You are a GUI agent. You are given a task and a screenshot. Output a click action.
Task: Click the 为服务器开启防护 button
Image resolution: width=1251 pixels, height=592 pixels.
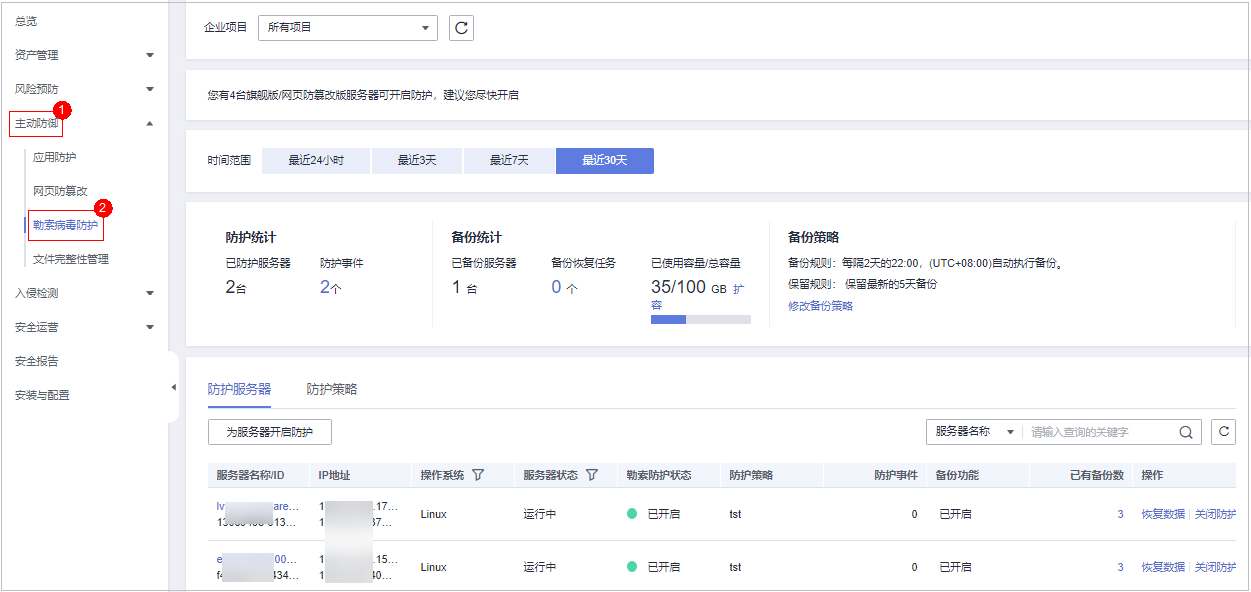(x=270, y=432)
